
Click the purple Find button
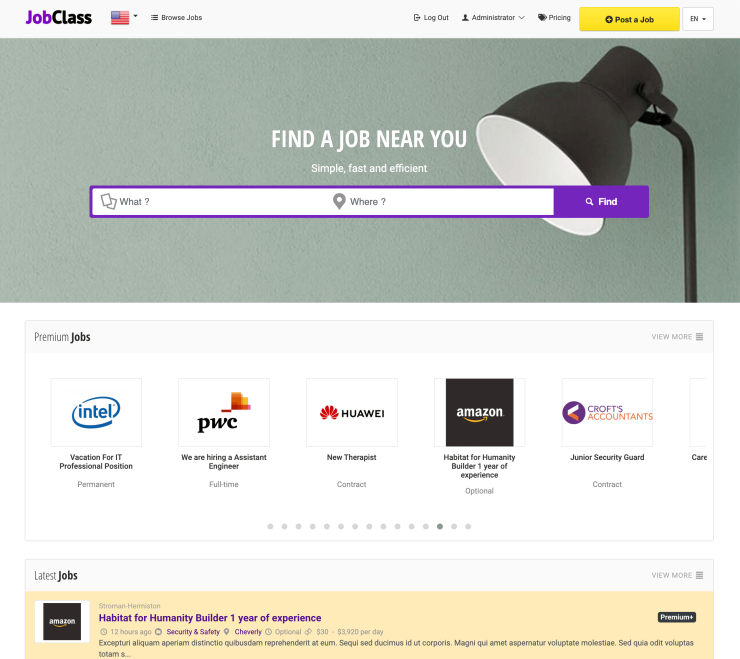tap(601, 202)
